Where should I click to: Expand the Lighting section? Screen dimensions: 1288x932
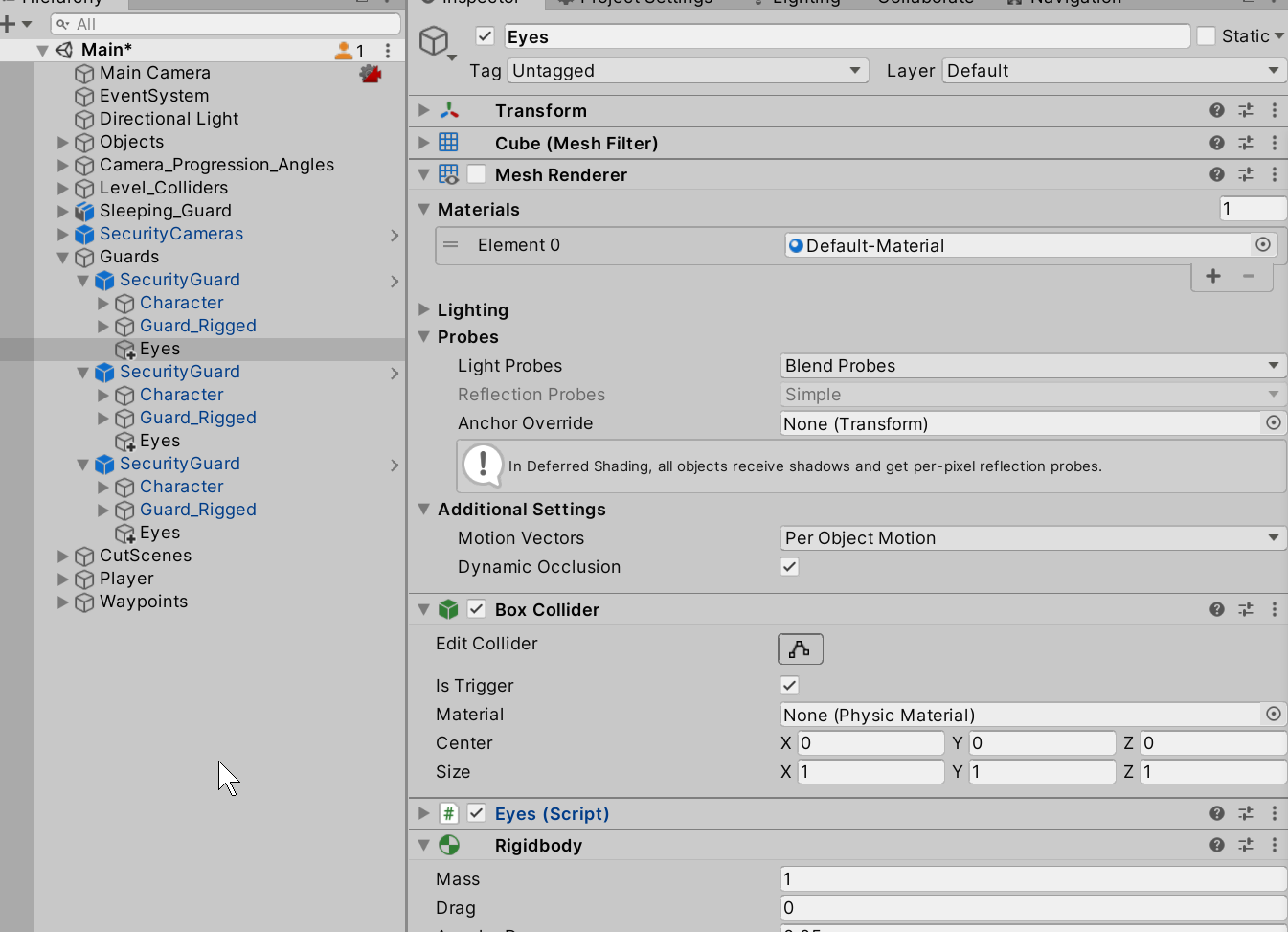(x=423, y=309)
